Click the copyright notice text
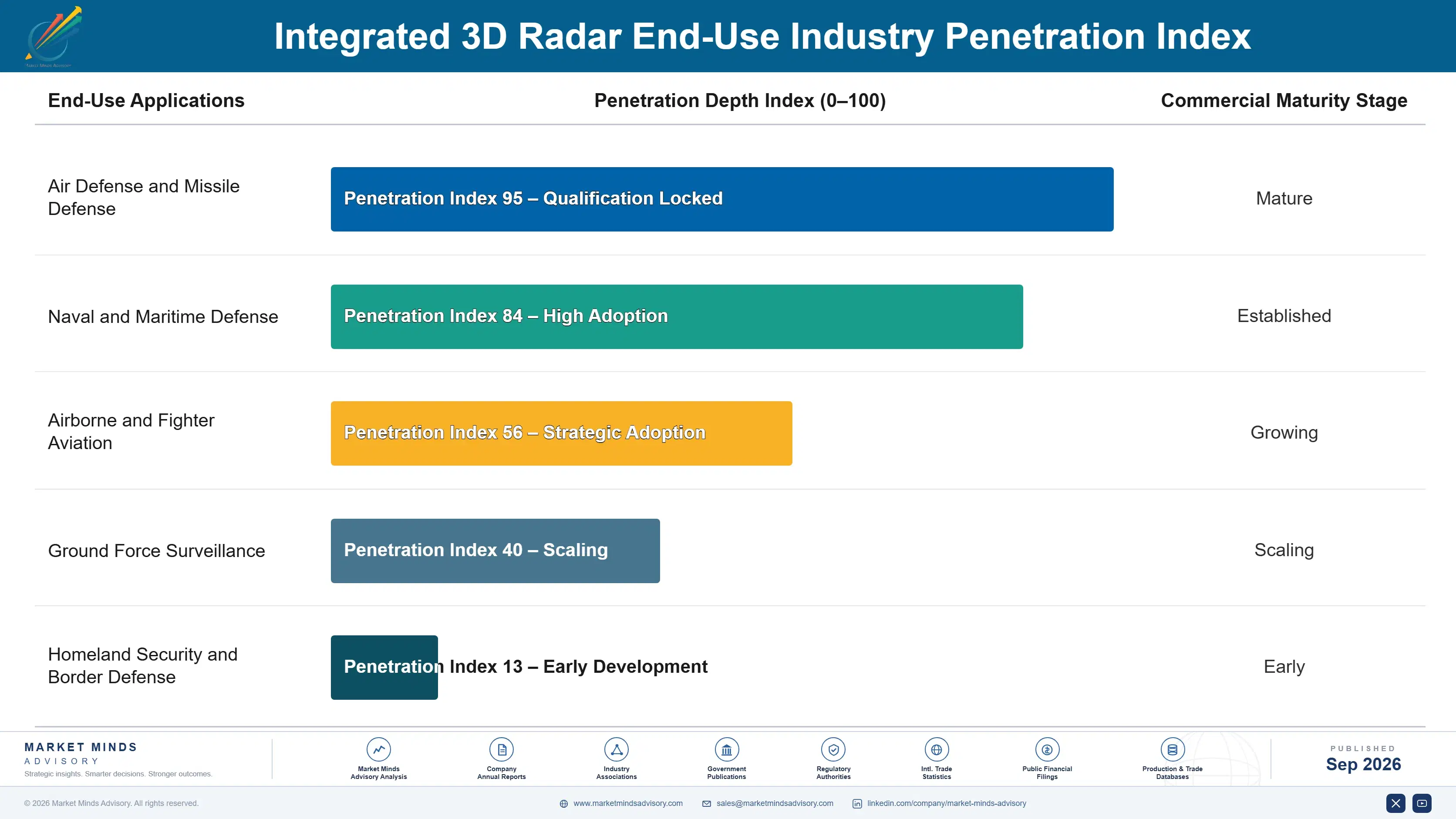Image resolution: width=1456 pixels, height=819 pixels. (x=111, y=803)
